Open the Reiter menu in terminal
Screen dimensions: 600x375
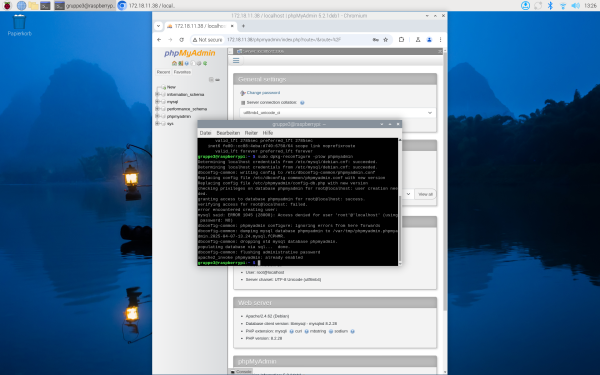coord(251,133)
